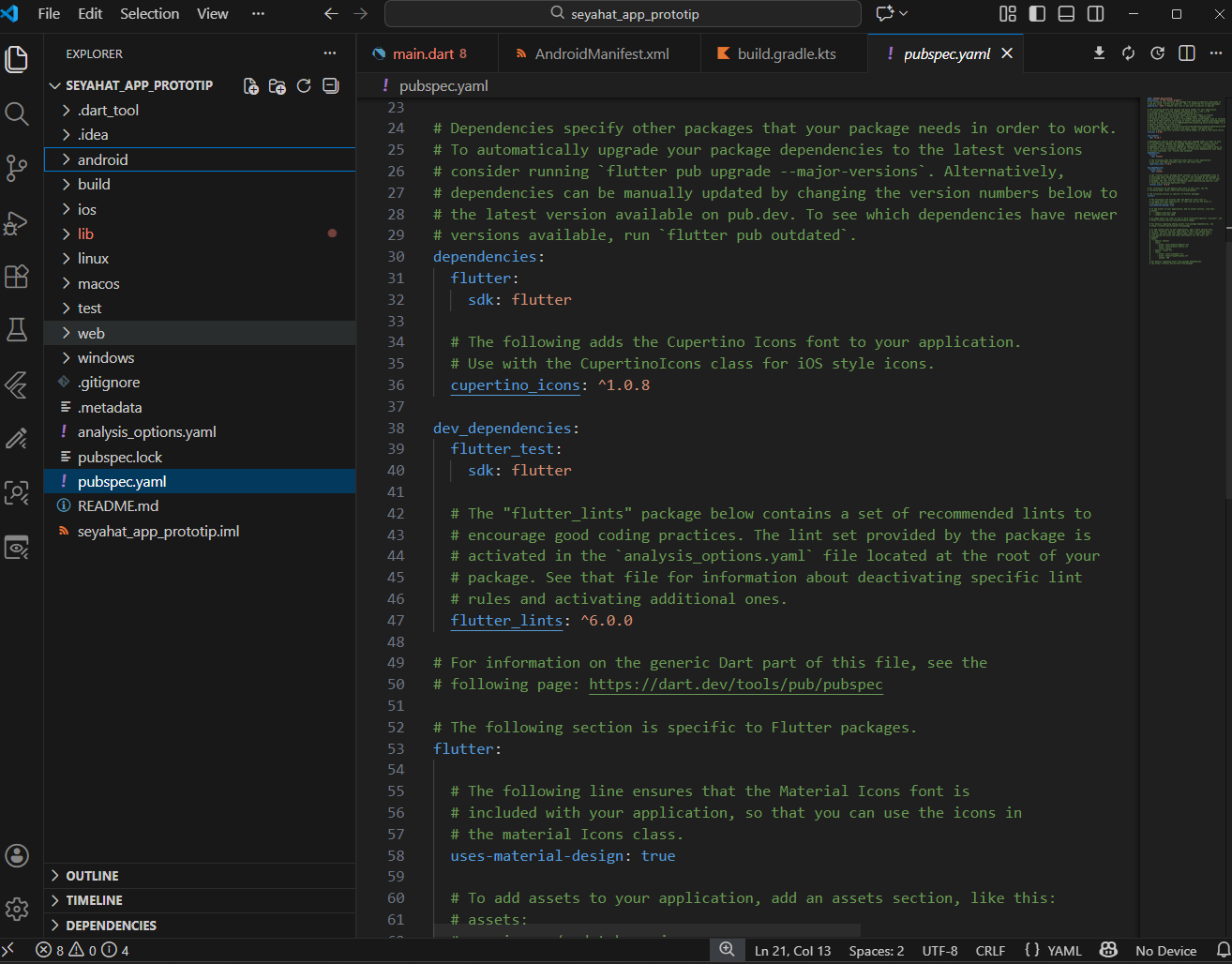The width and height of the screenshot is (1232, 964).
Task: Click the seyahat_app_prototip command search box
Action: pyautogui.click(x=623, y=14)
